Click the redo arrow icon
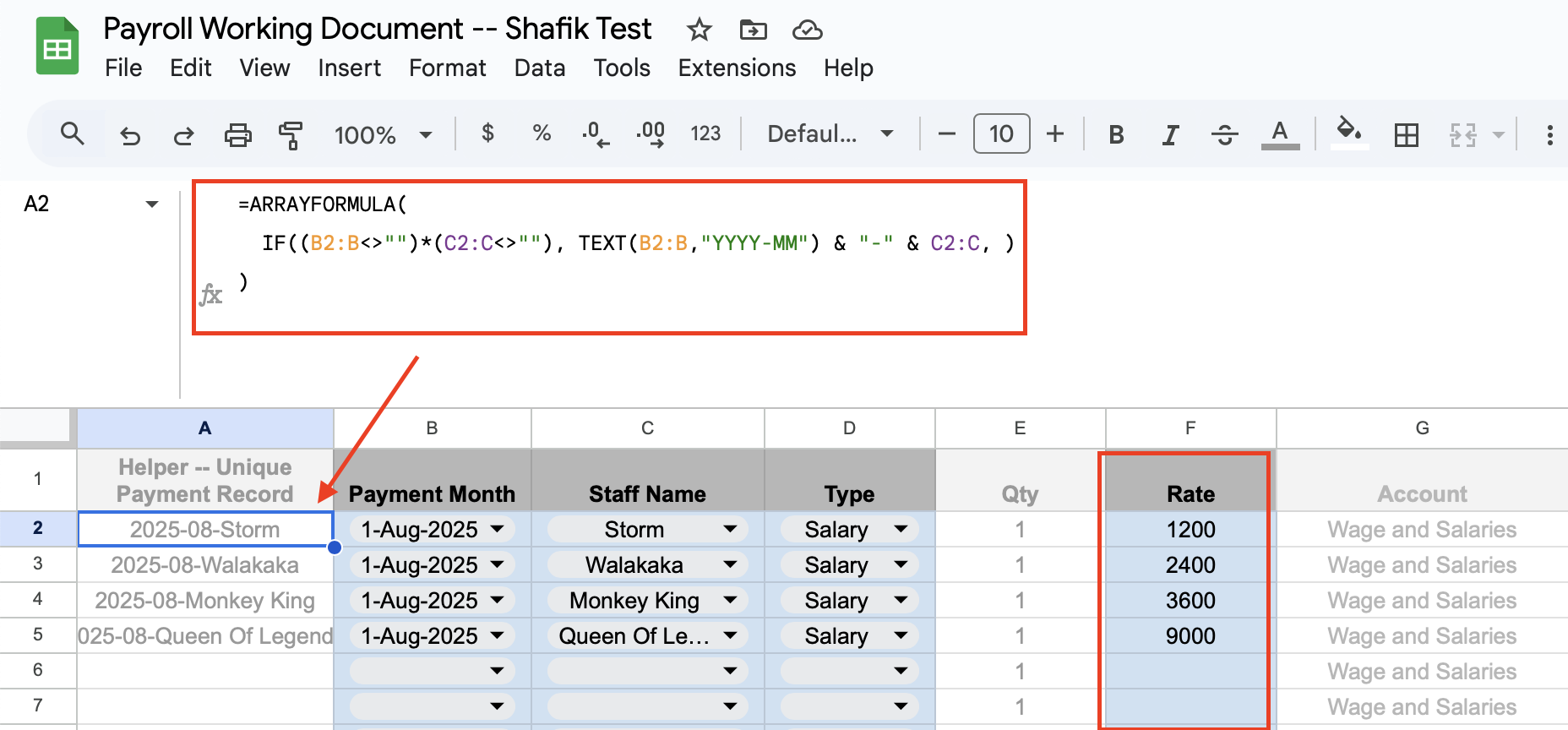The height and width of the screenshot is (730, 1568). (183, 134)
